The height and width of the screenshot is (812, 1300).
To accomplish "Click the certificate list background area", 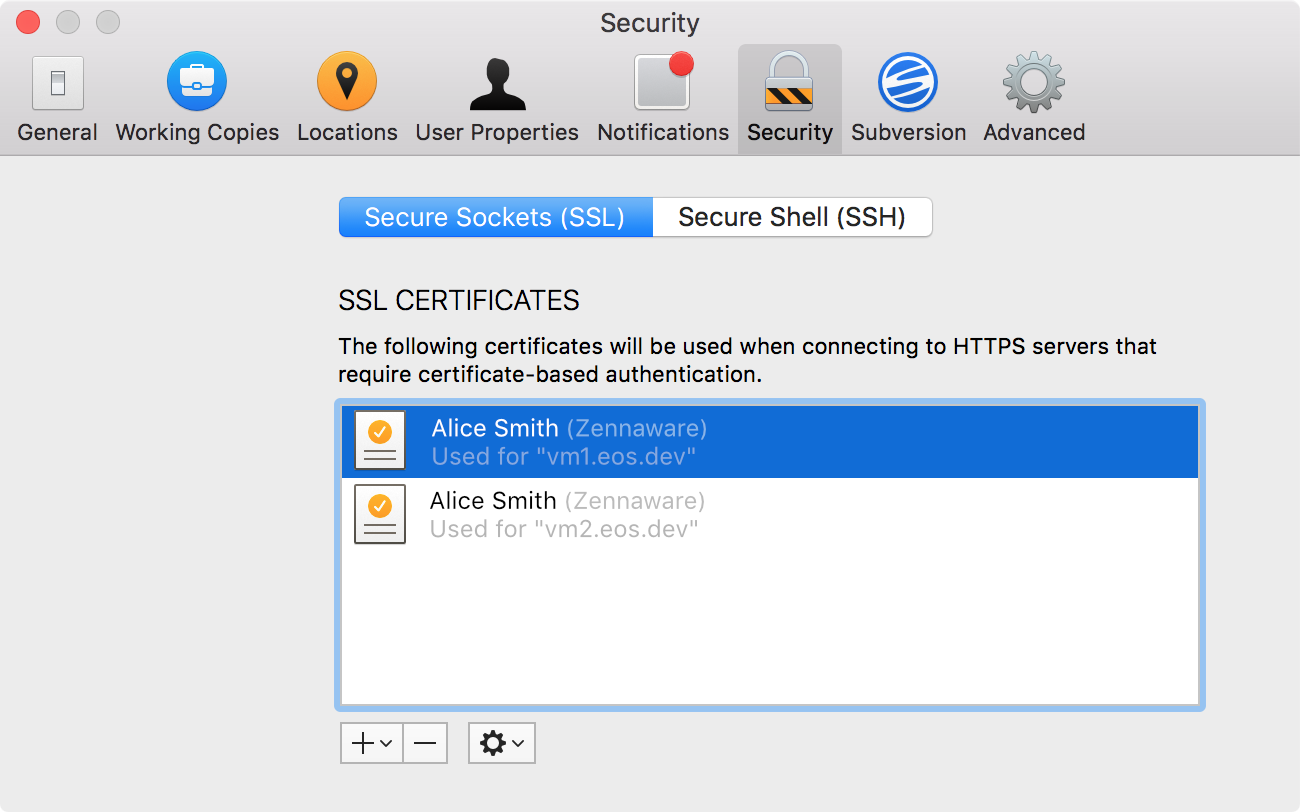I will pyautogui.click(x=770, y=630).
